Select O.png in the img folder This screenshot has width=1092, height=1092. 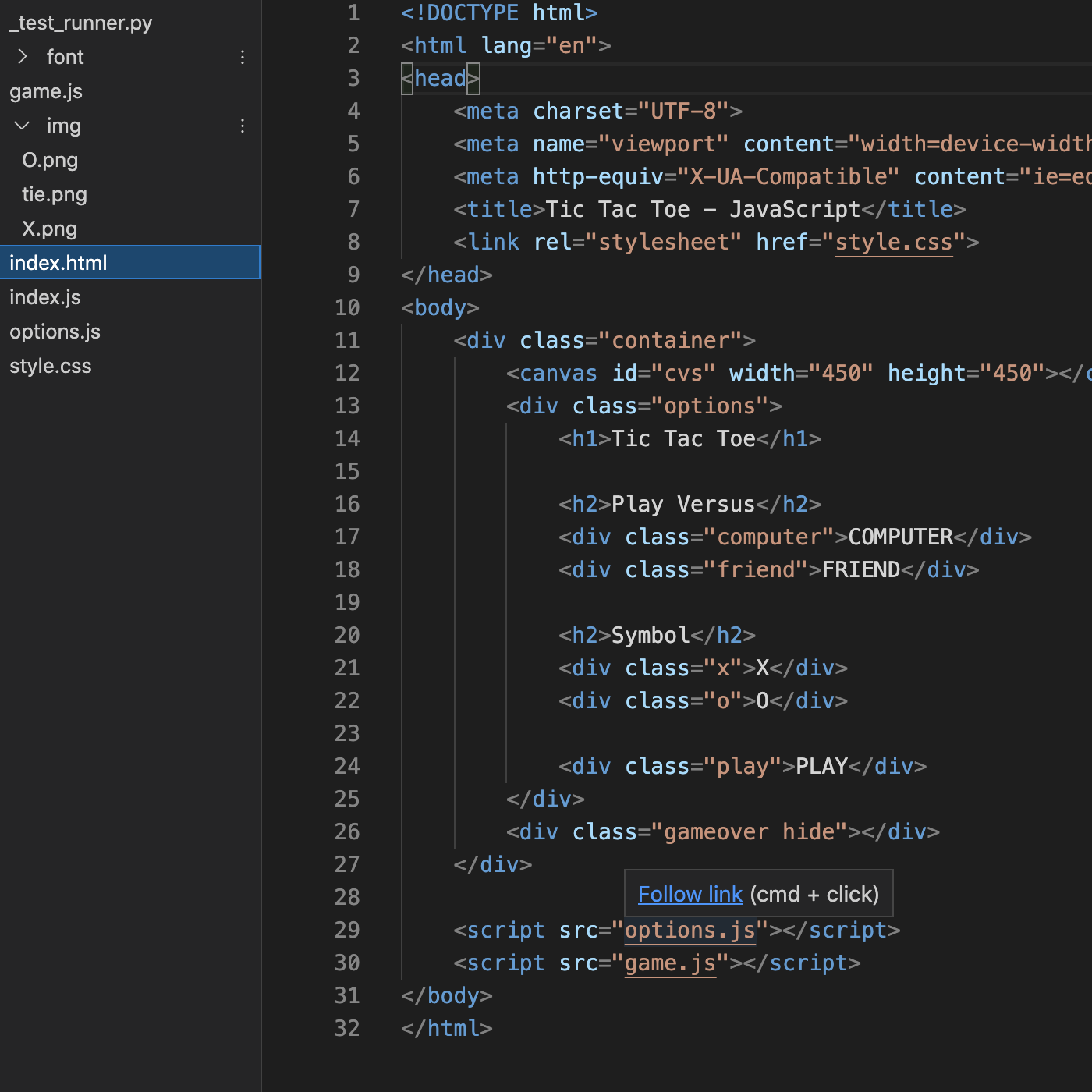tap(50, 160)
